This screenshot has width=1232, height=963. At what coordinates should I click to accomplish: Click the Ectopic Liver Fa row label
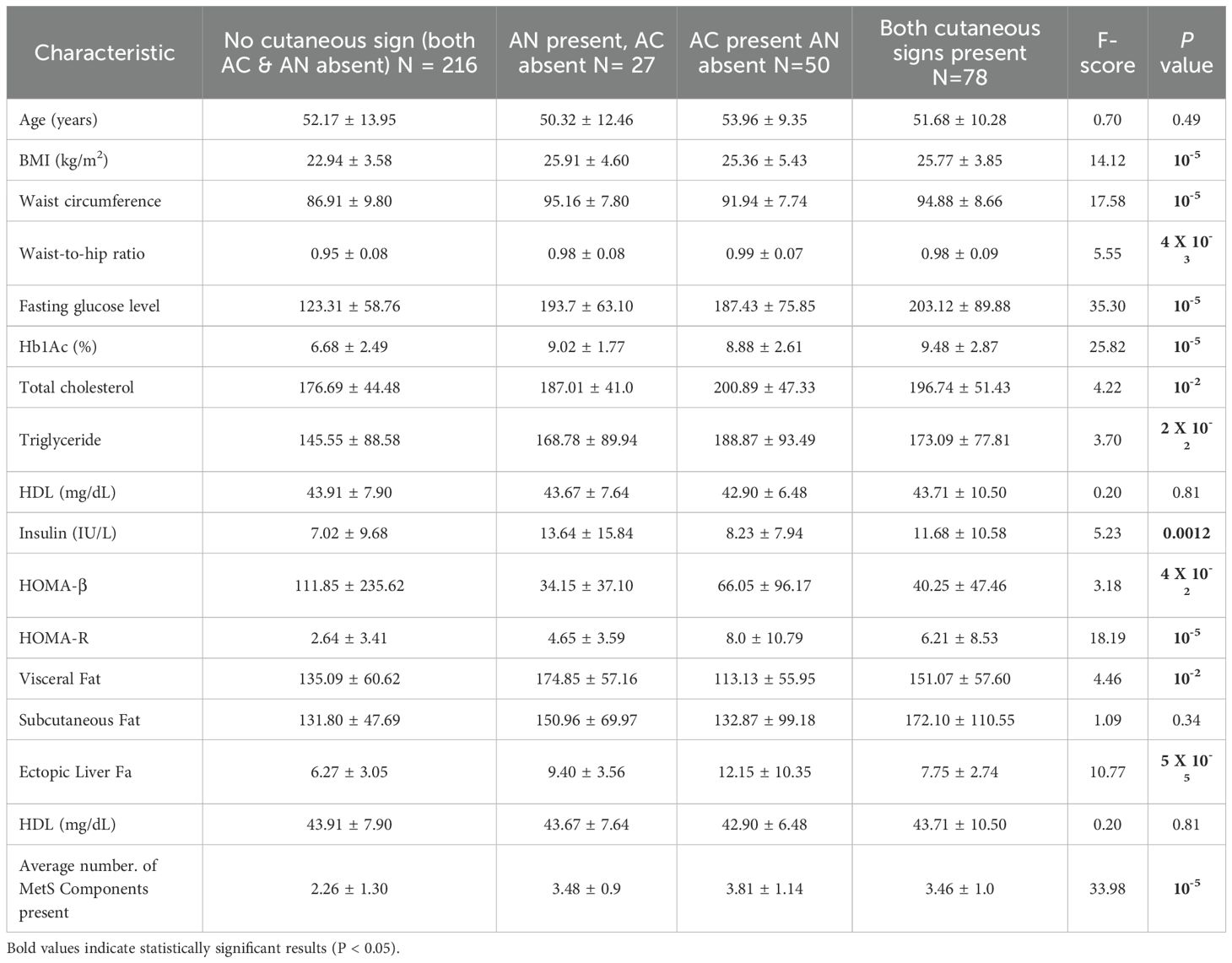point(75,771)
